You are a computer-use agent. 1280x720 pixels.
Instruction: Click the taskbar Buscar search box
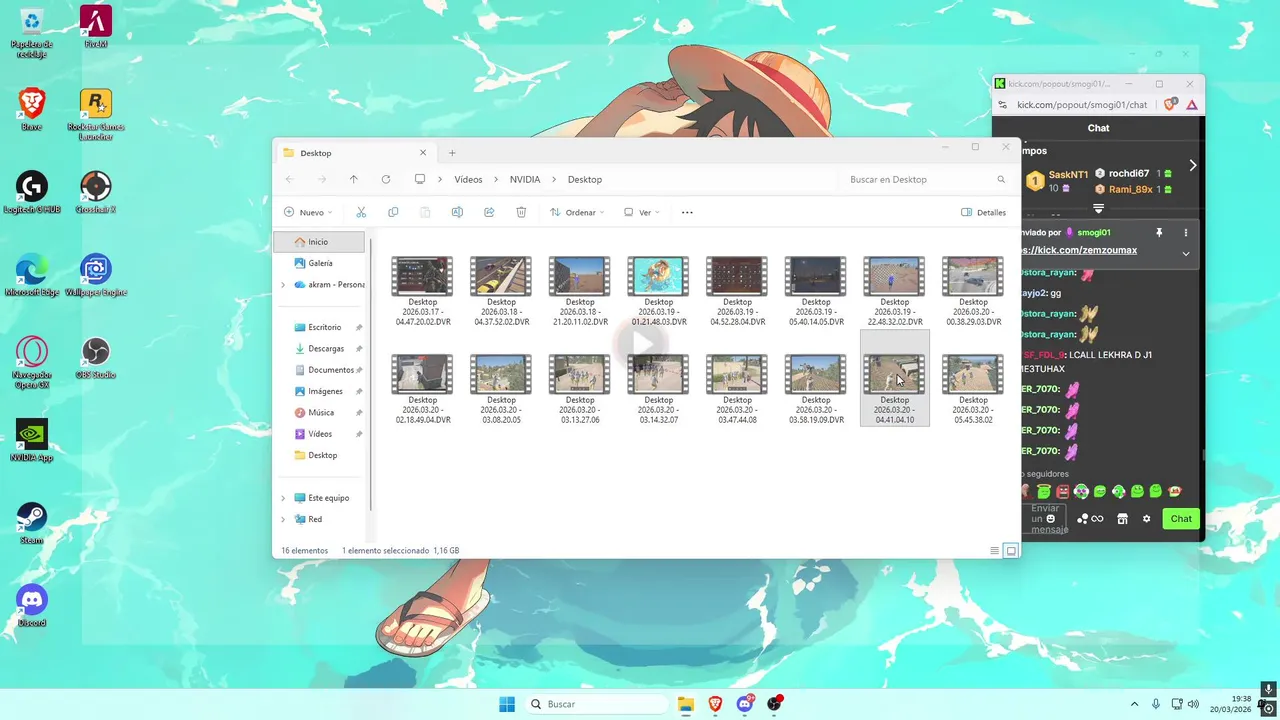coord(596,704)
